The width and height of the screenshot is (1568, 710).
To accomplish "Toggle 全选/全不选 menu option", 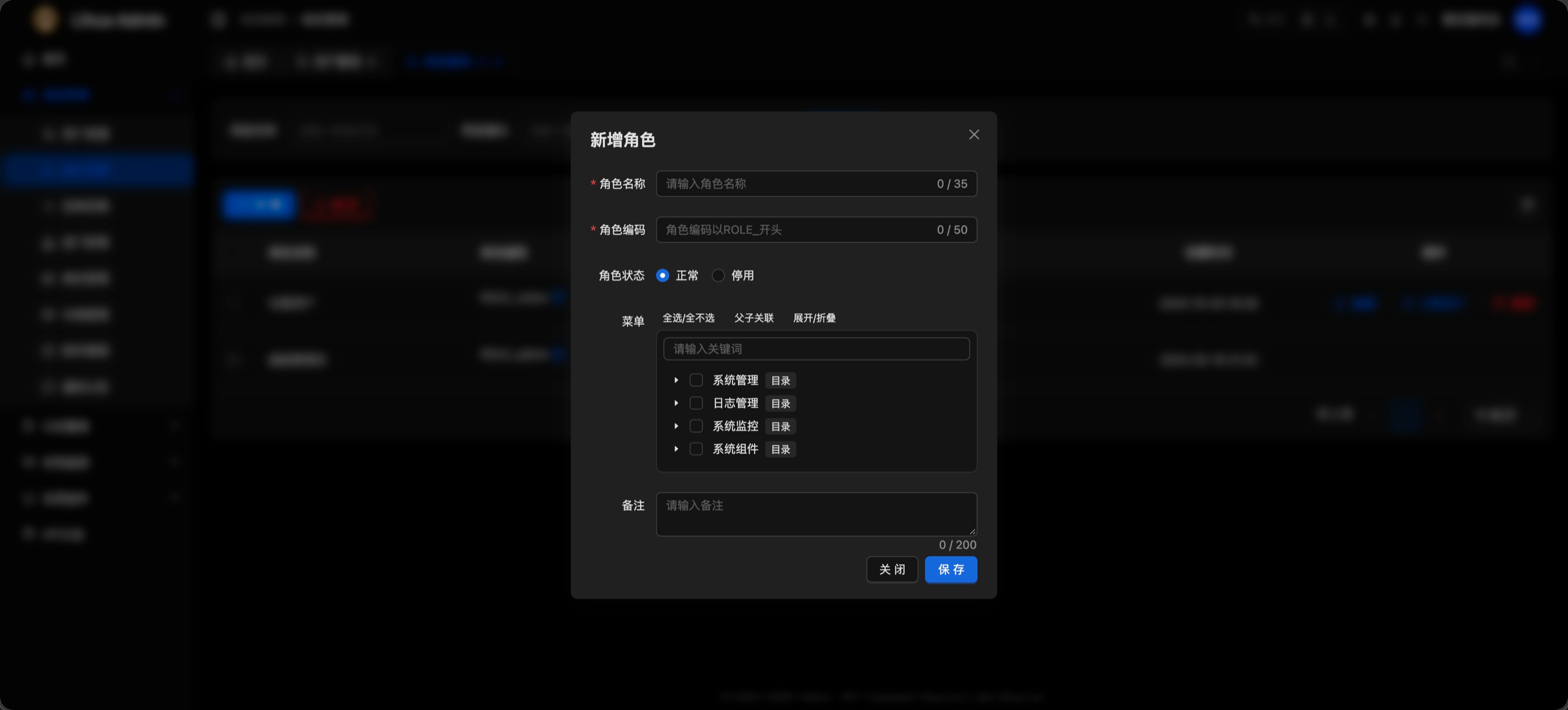I will tap(688, 318).
